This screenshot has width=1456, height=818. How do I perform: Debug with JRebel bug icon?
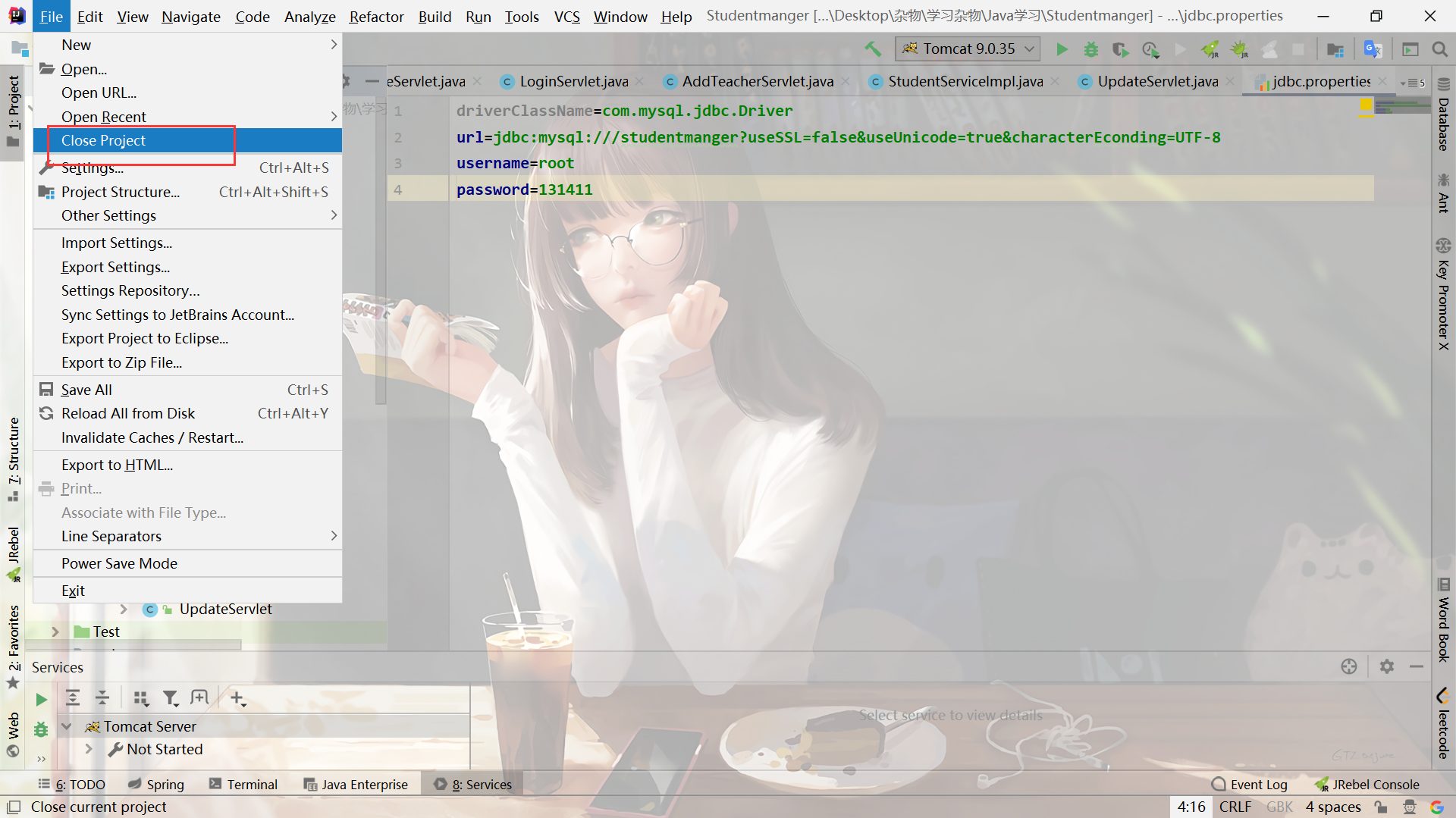(x=1240, y=49)
